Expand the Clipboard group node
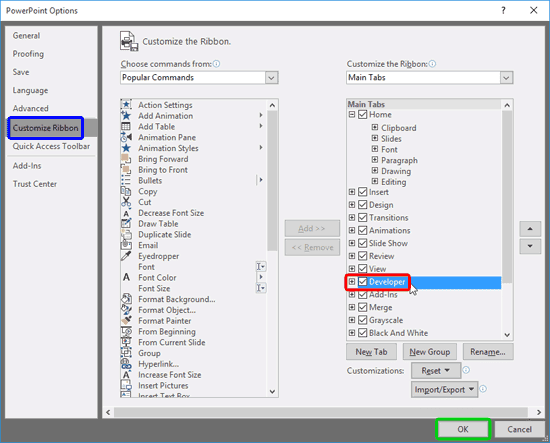The width and height of the screenshot is (550, 443). pyautogui.click(x=375, y=127)
